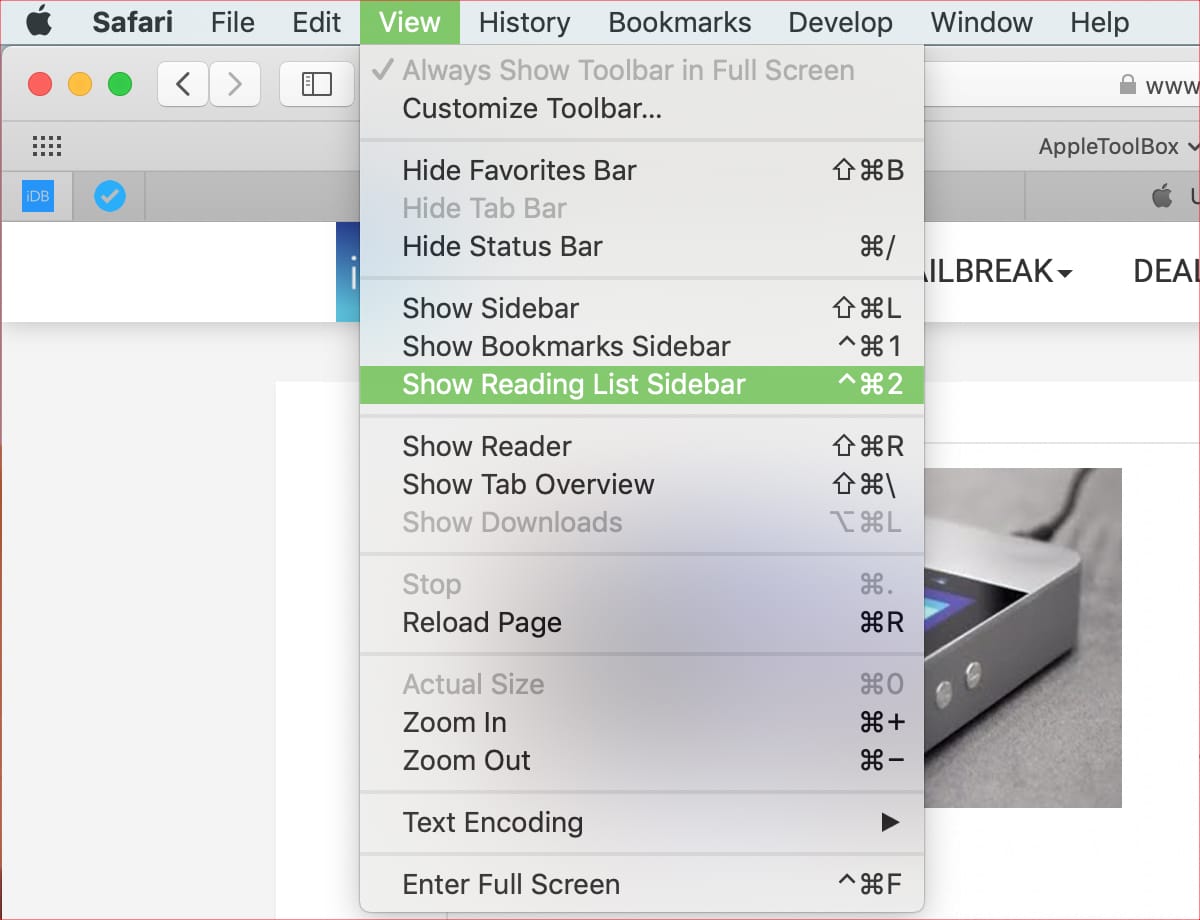Go forward with the toolbar forward arrow
1200x920 pixels.
tap(235, 84)
